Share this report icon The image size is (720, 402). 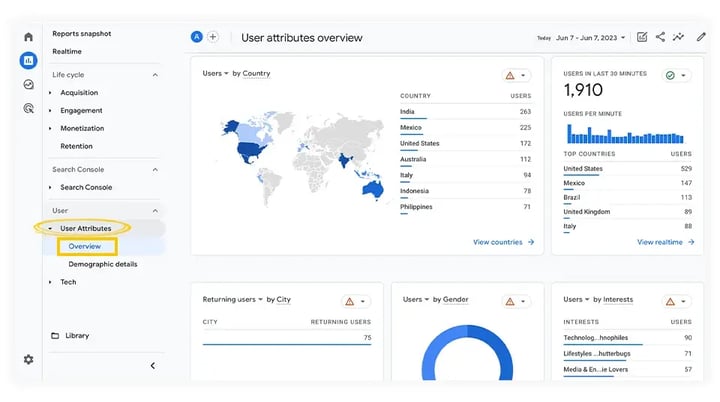tap(660, 37)
